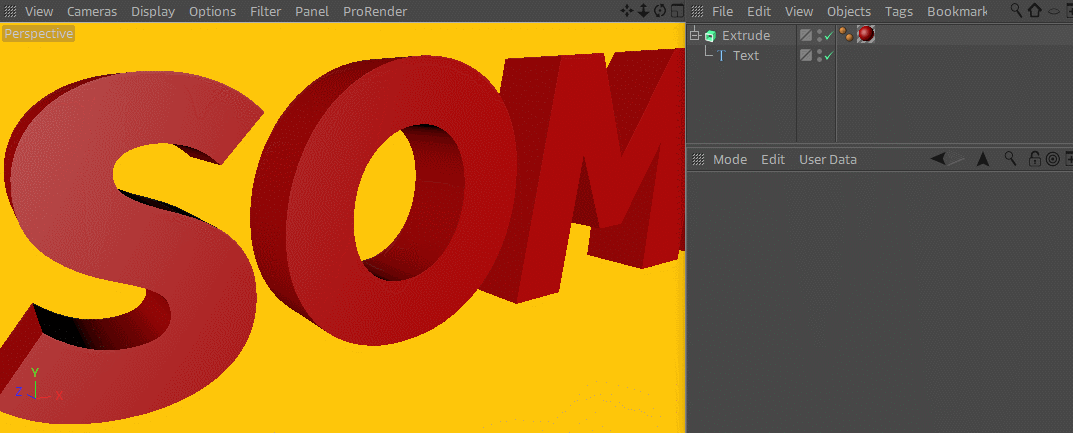The width and height of the screenshot is (1073, 433).
Task: Select the Text object in the tree
Action: coord(746,55)
